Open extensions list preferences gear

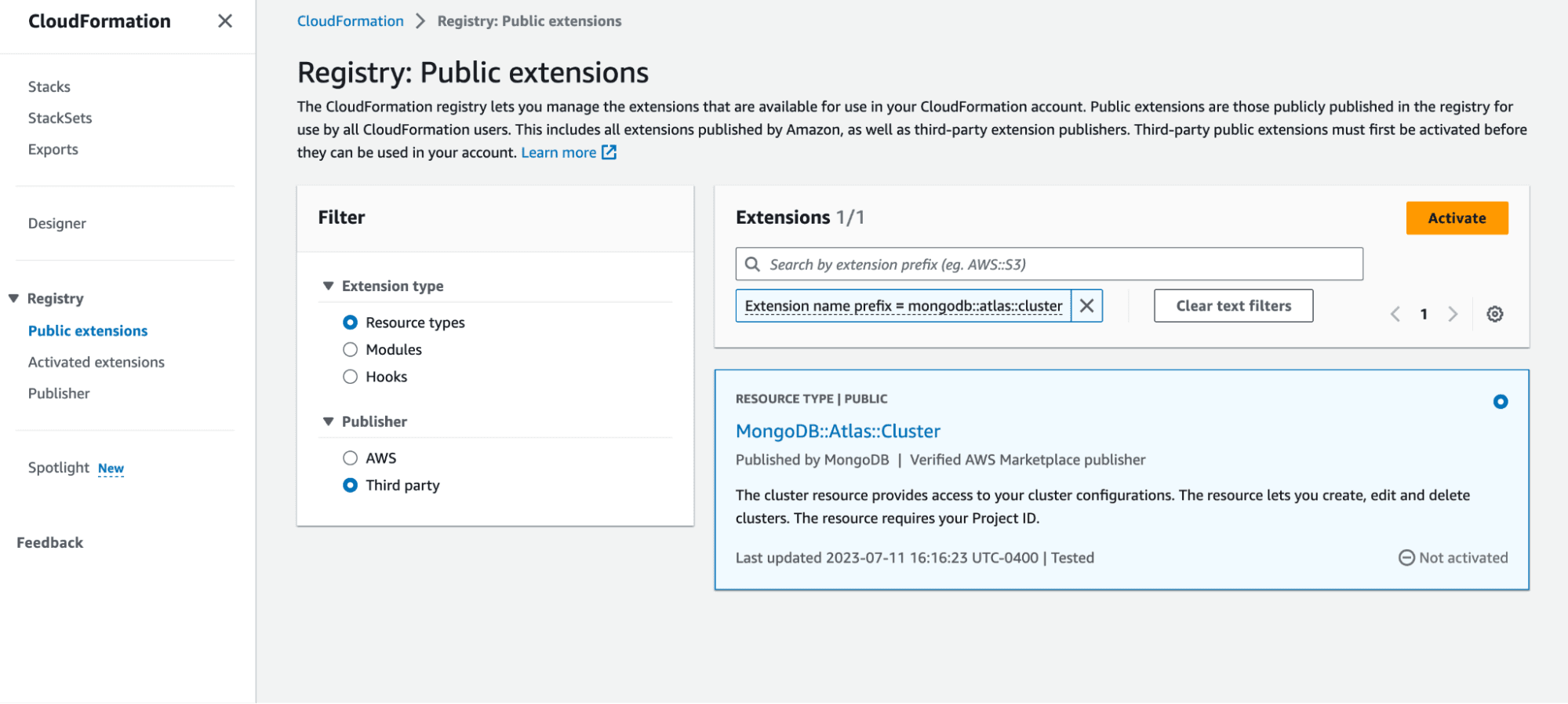pos(1495,314)
